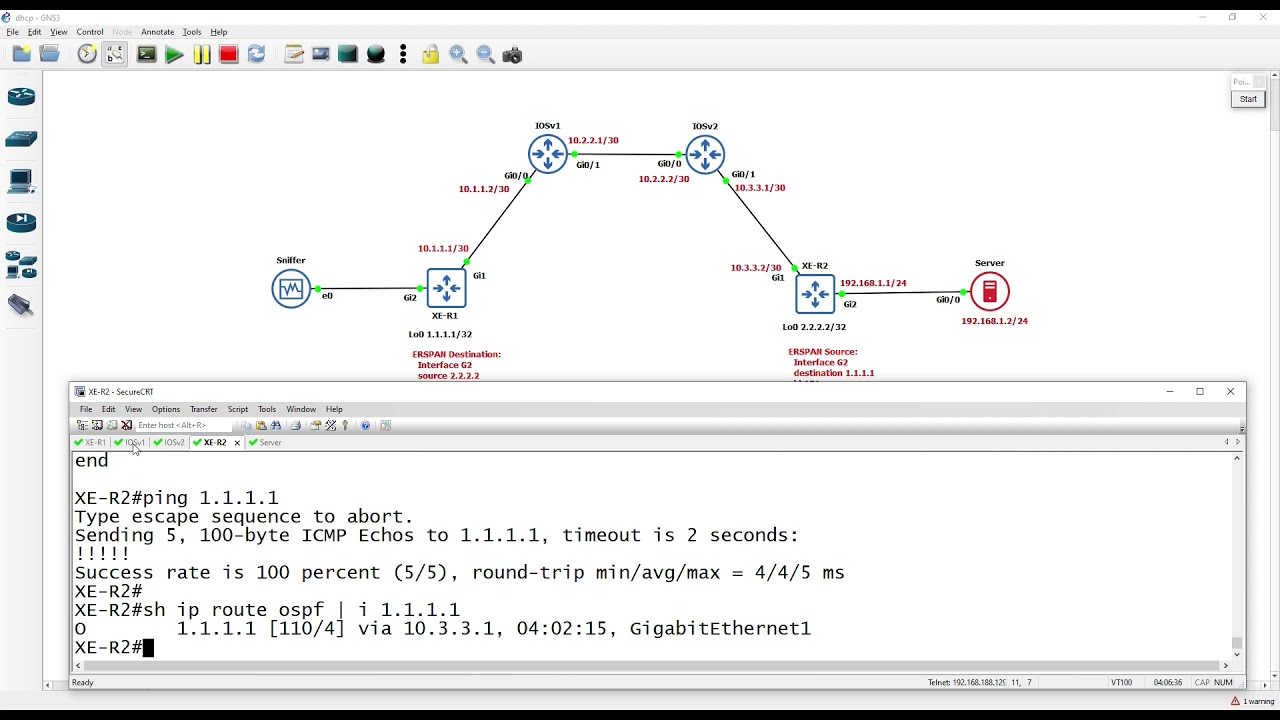Image resolution: width=1280 pixels, height=720 pixels.
Task: Switch to the XE-R1 session tab
Action: pos(90,442)
